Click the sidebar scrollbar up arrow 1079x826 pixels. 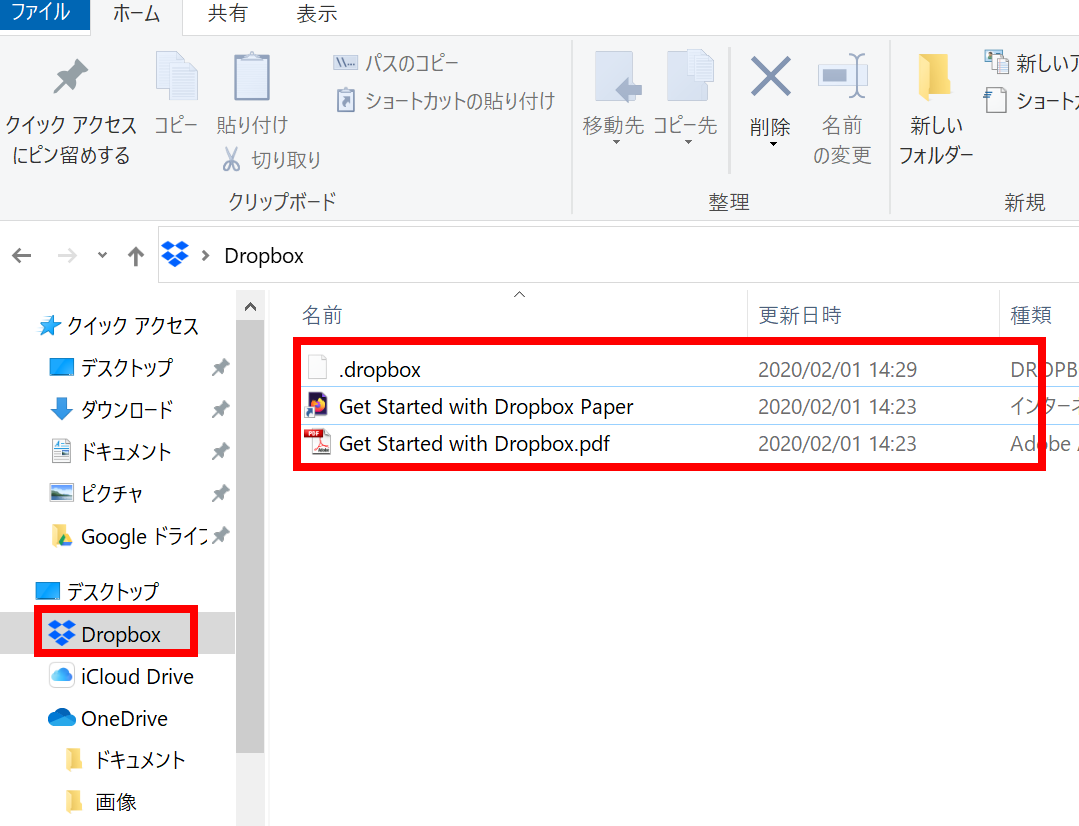coord(250,306)
